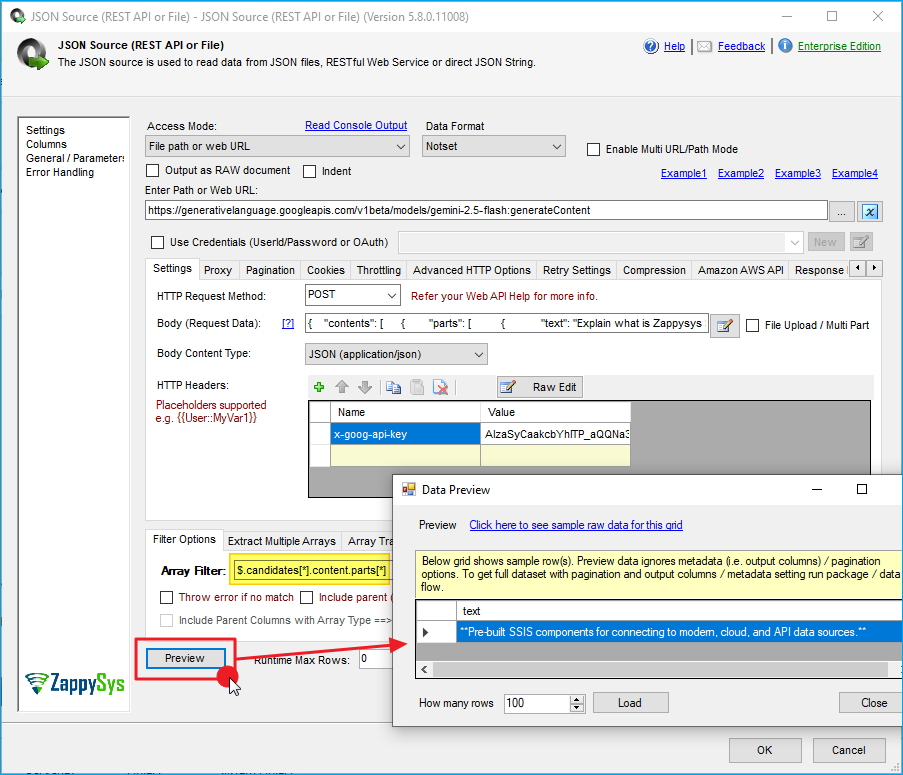Open the Advanced HTTP Options tab

pyautogui.click(x=471, y=270)
